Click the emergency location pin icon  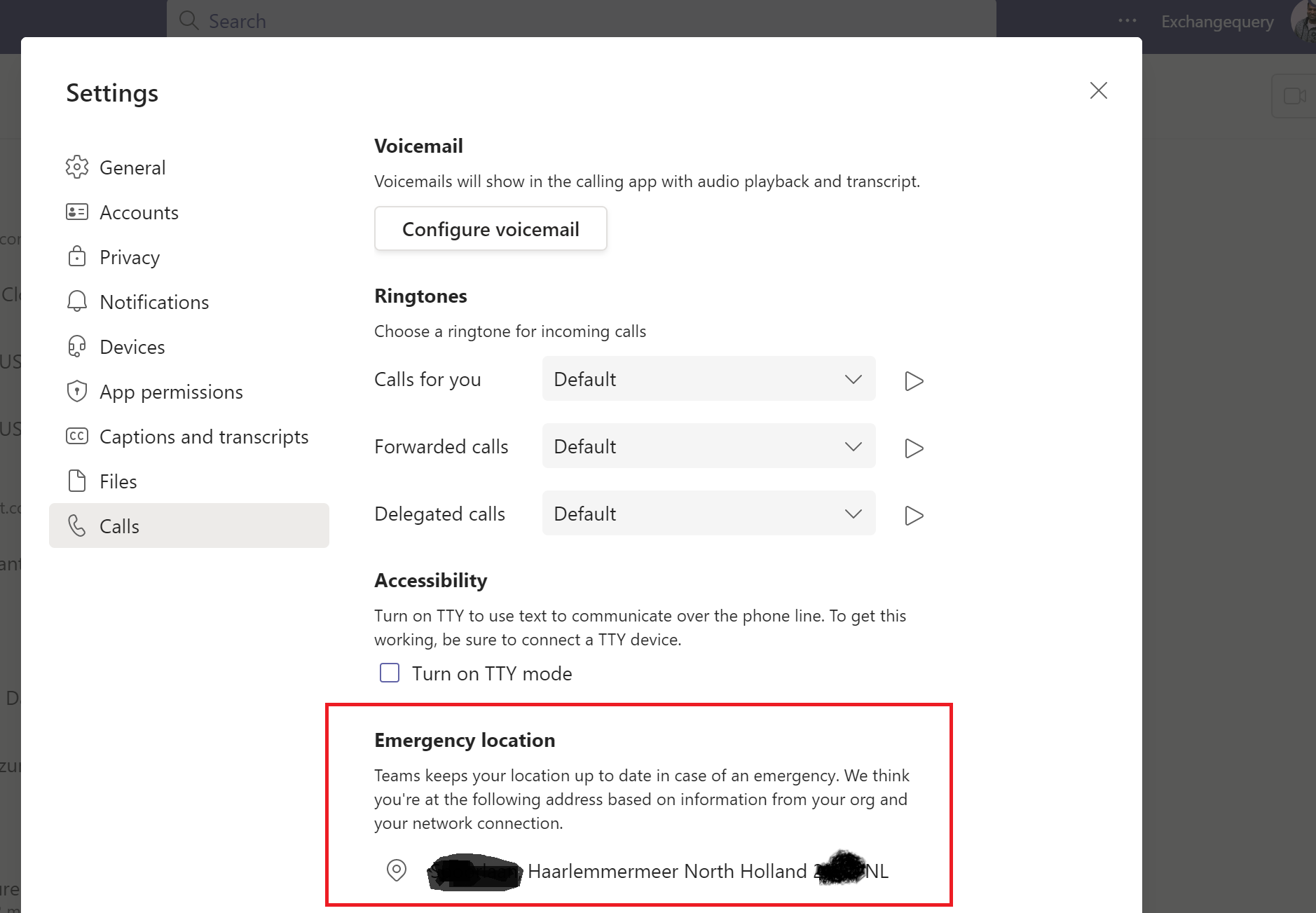tap(397, 870)
